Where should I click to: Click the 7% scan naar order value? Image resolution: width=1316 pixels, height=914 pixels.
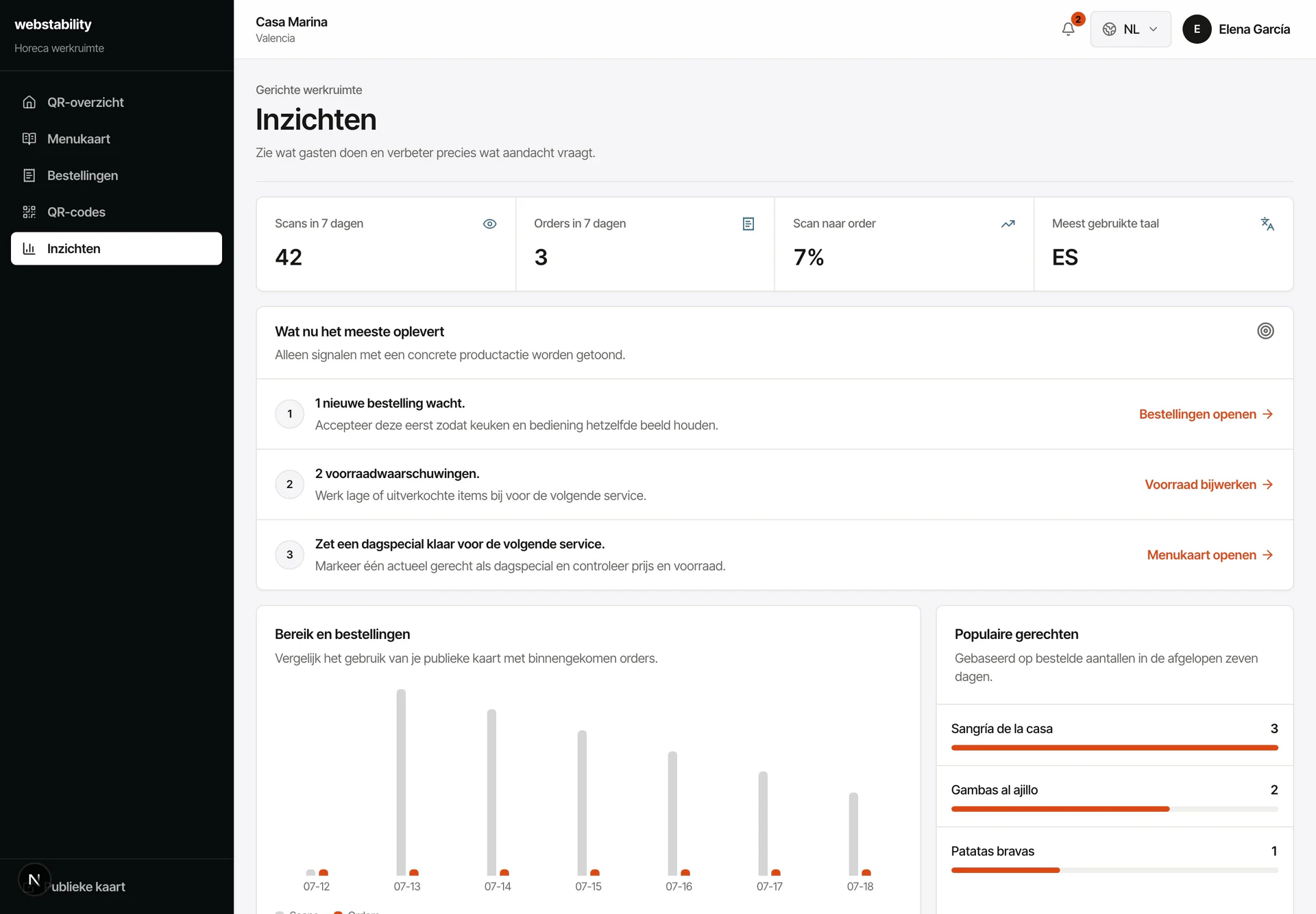808,257
